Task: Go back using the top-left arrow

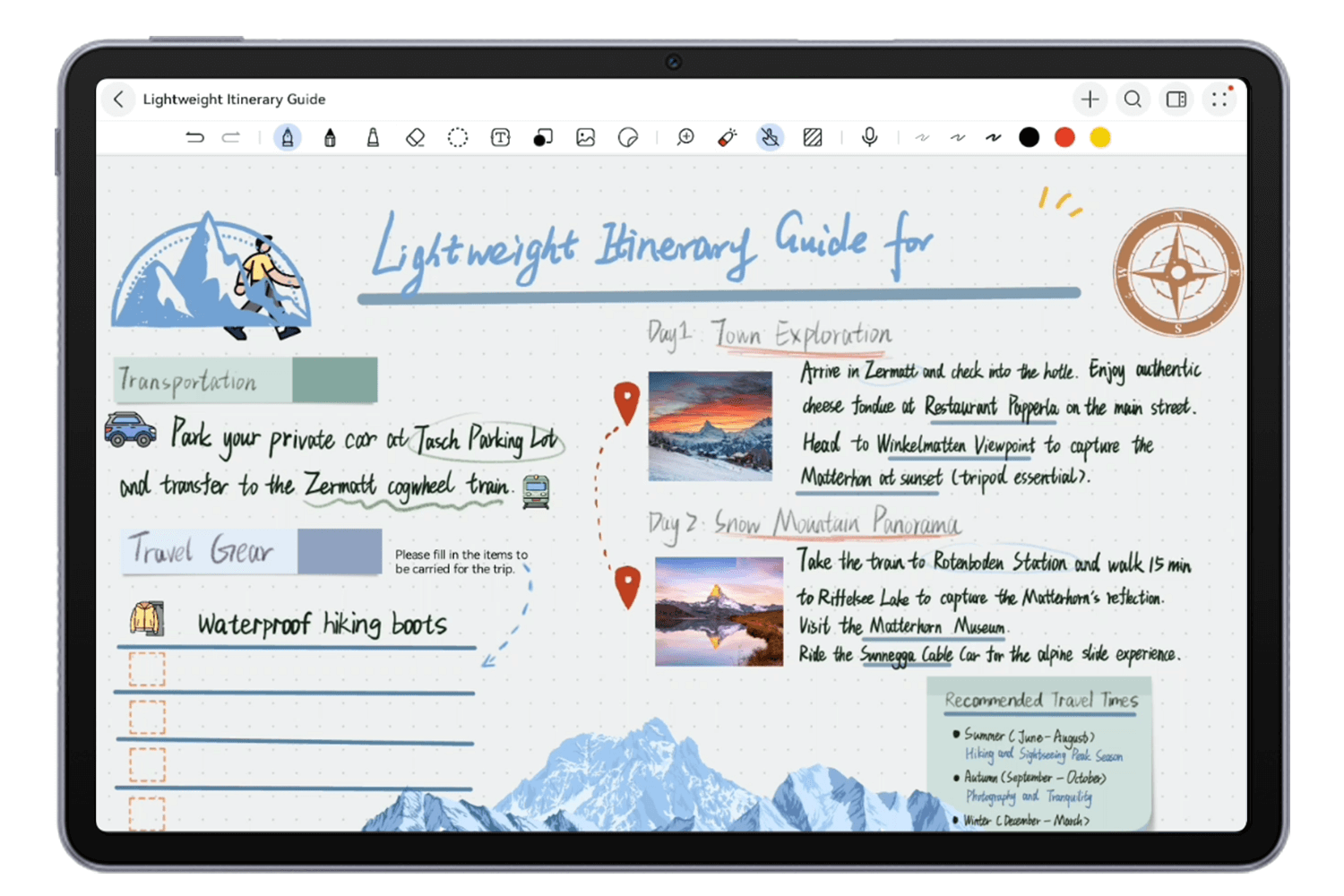Action: click(119, 99)
